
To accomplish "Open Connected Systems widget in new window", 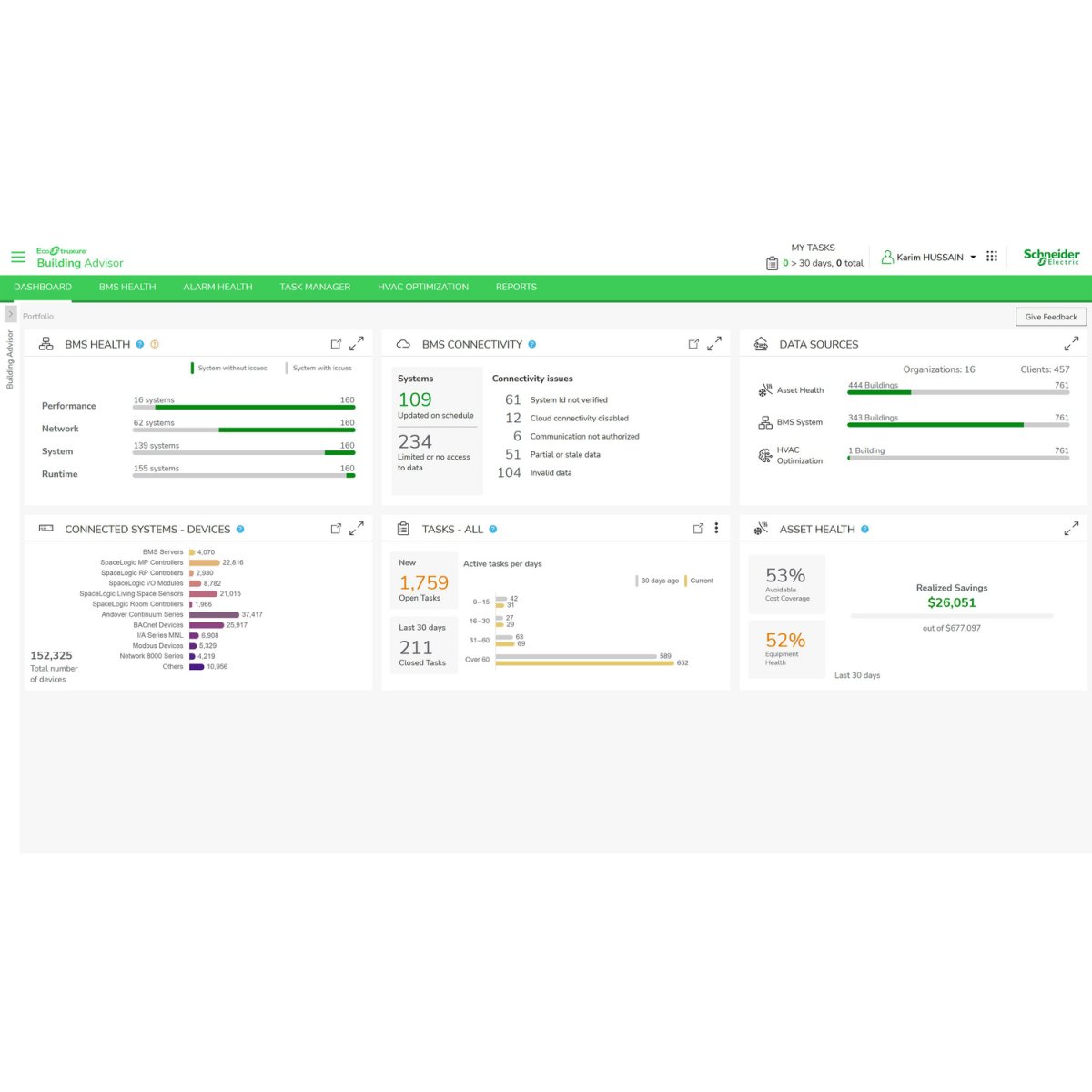I will tap(336, 528).
